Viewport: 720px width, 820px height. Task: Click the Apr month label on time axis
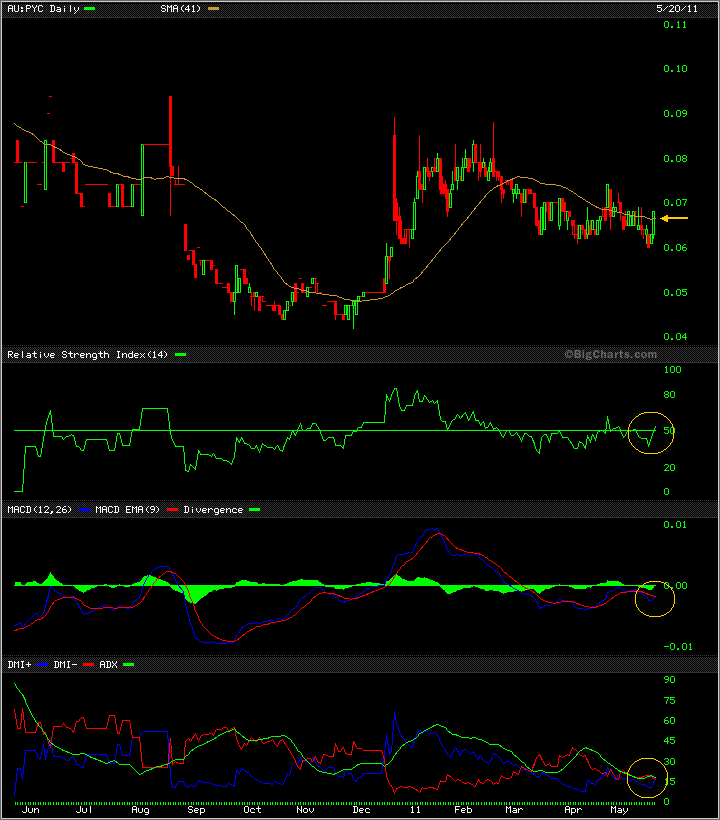(x=573, y=810)
